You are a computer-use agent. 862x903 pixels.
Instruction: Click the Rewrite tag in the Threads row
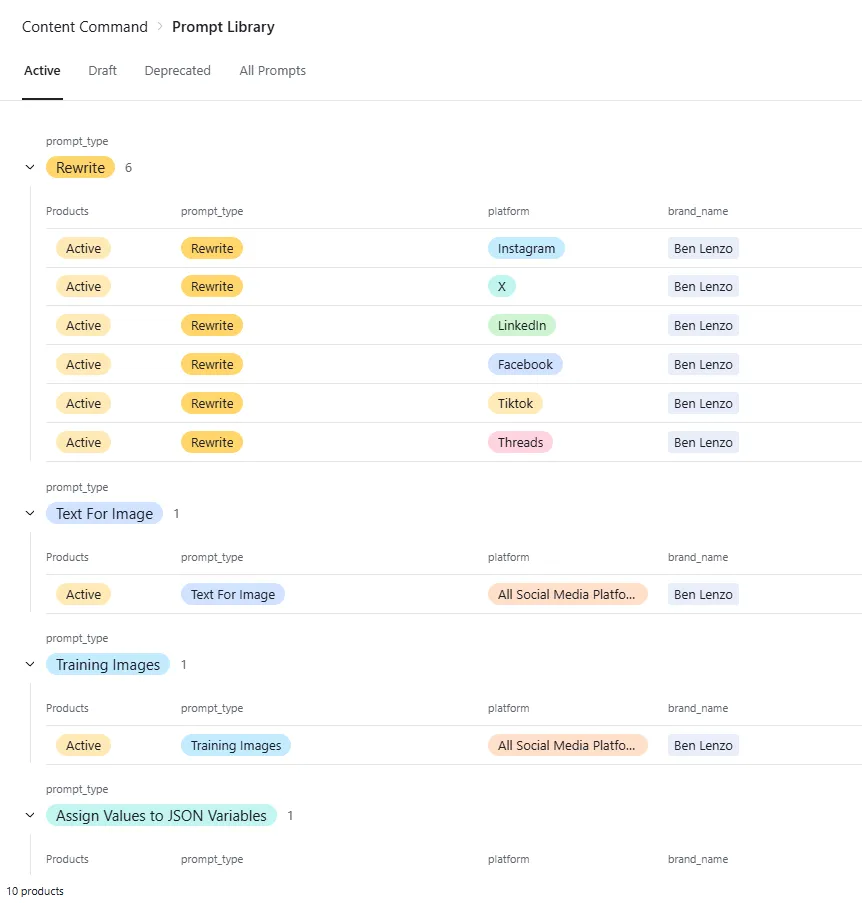(212, 442)
